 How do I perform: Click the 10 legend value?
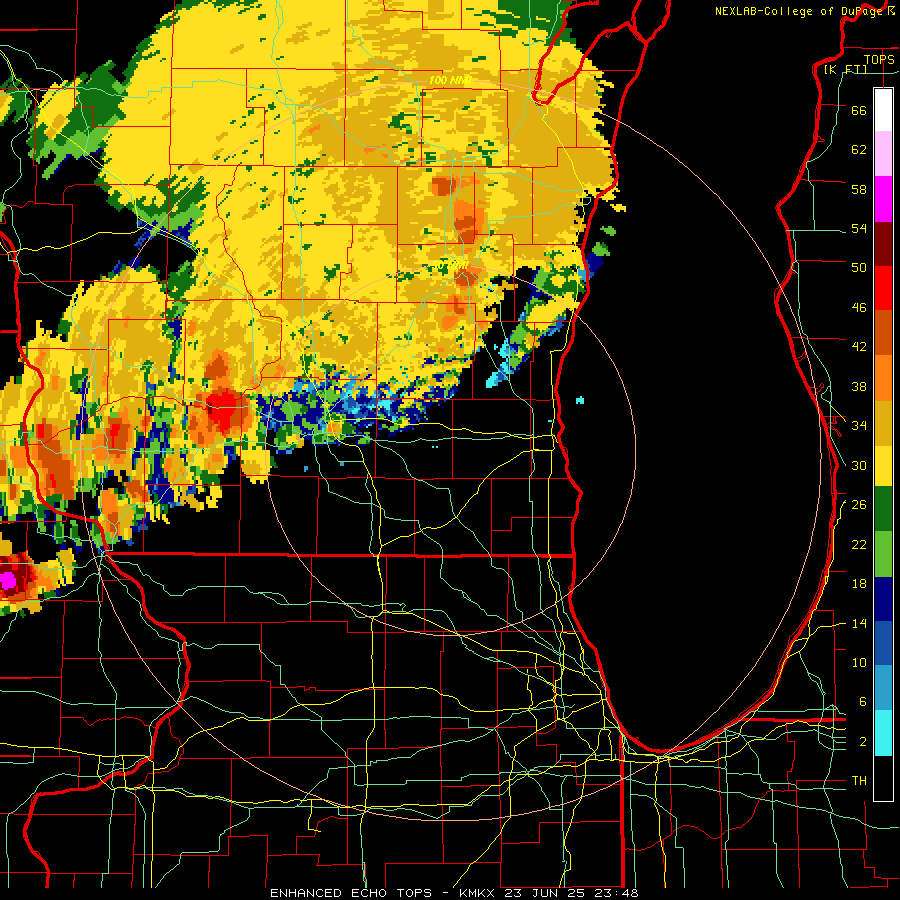859,663
